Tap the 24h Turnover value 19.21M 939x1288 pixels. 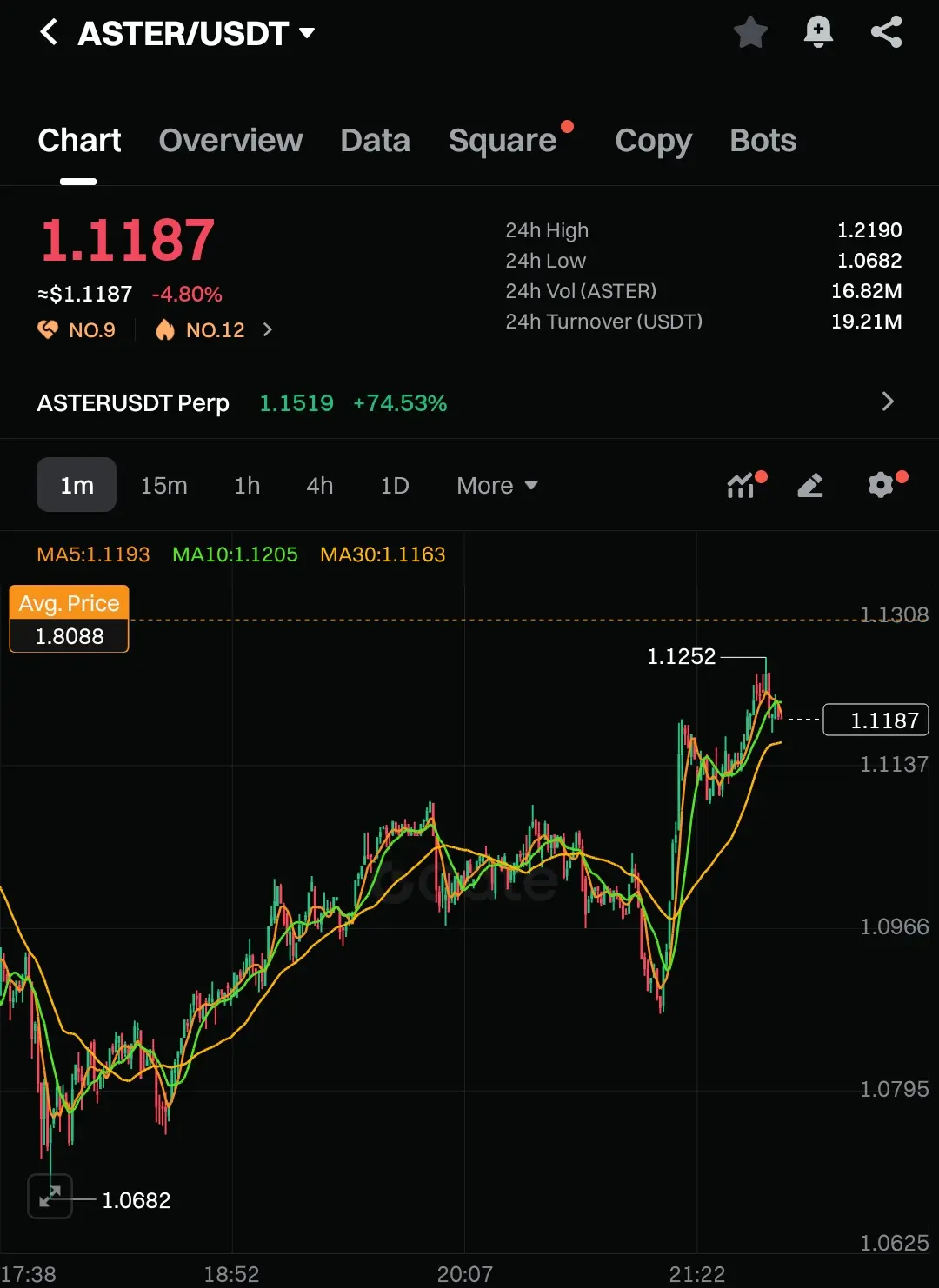click(x=866, y=322)
